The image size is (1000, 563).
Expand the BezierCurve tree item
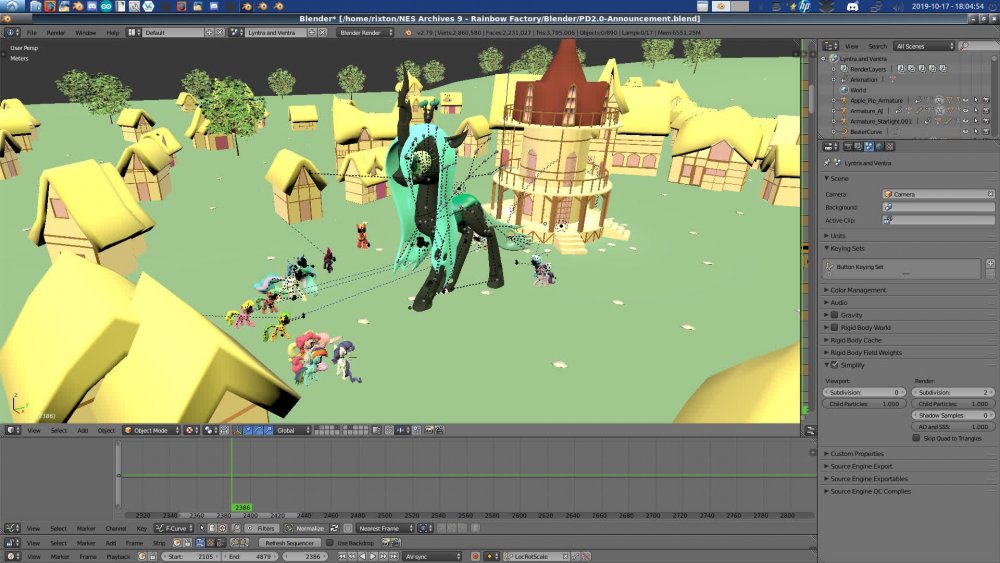pos(834,131)
